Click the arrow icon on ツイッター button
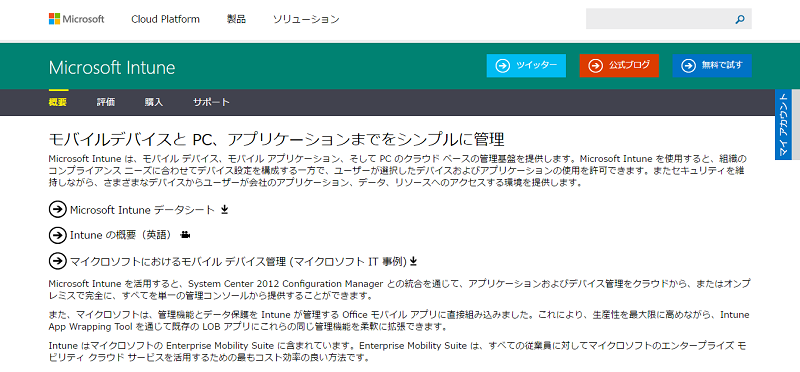 click(x=503, y=65)
